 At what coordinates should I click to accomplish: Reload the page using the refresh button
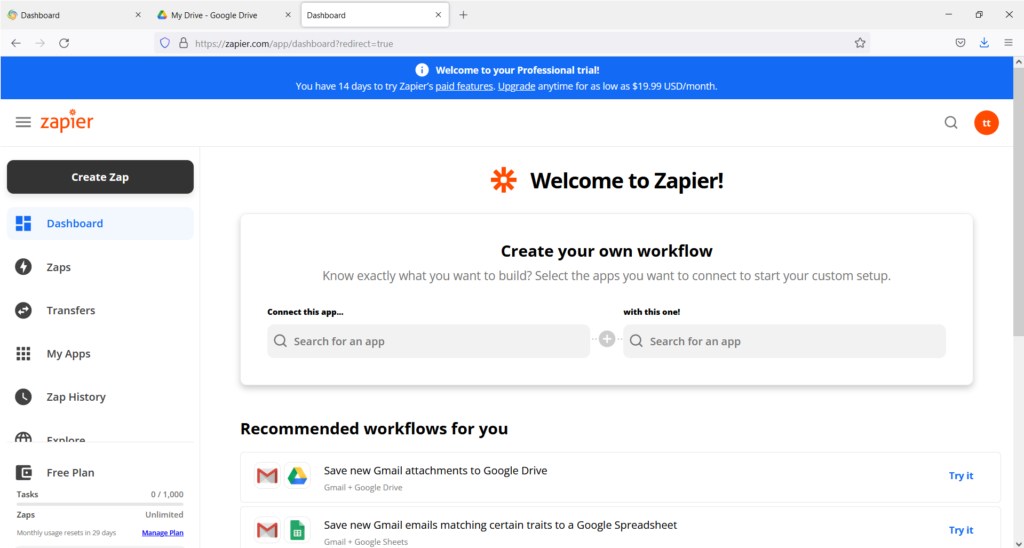pyautogui.click(x=64, y=43)
